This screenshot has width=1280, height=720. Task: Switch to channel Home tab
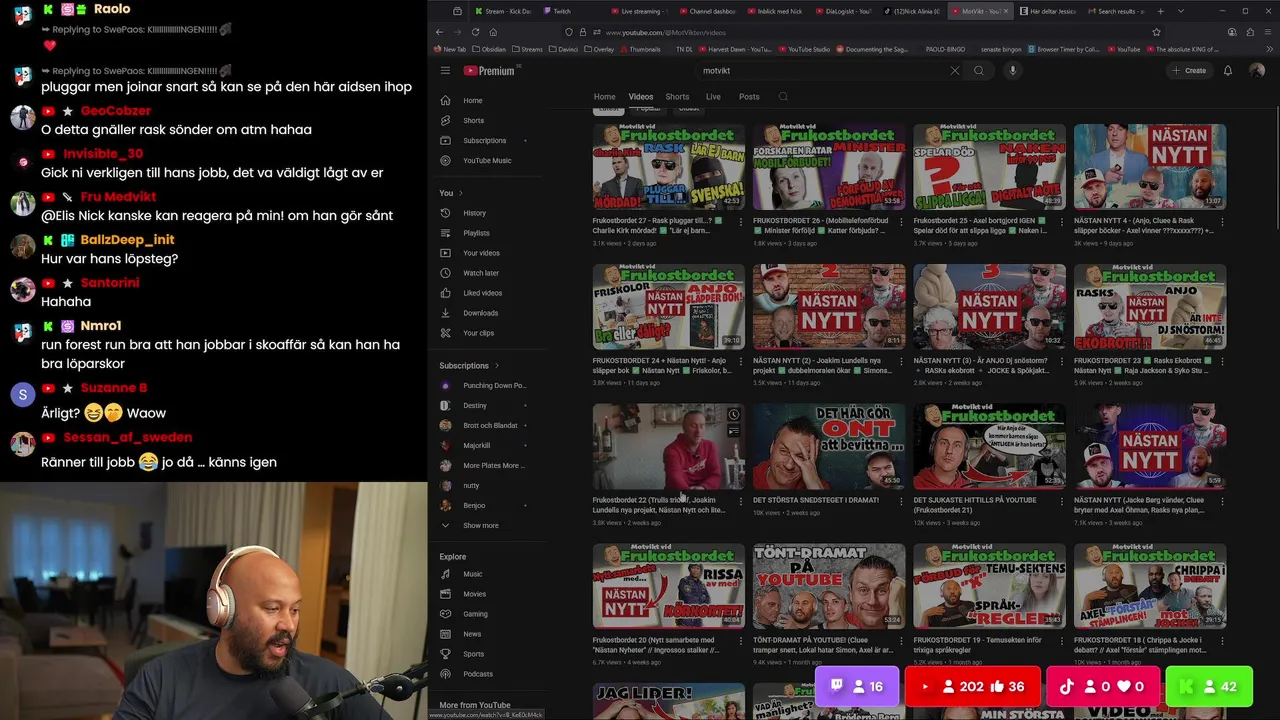click(x=605, y=97)
